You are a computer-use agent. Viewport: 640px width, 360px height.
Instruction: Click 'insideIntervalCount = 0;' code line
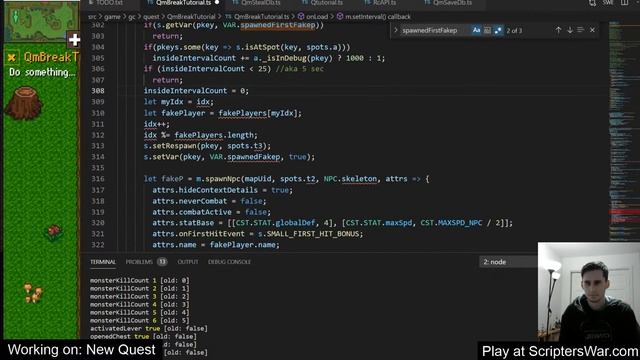coord(196,91)
